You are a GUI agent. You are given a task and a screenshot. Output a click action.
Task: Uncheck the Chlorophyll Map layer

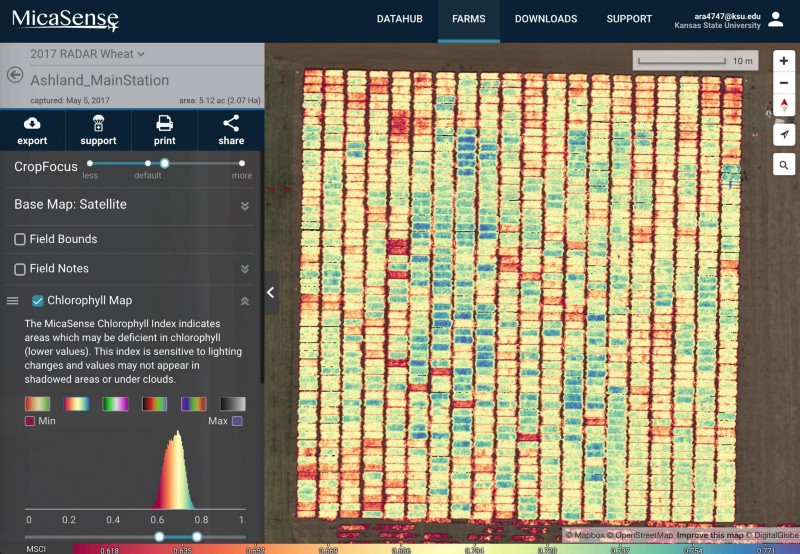38,300
